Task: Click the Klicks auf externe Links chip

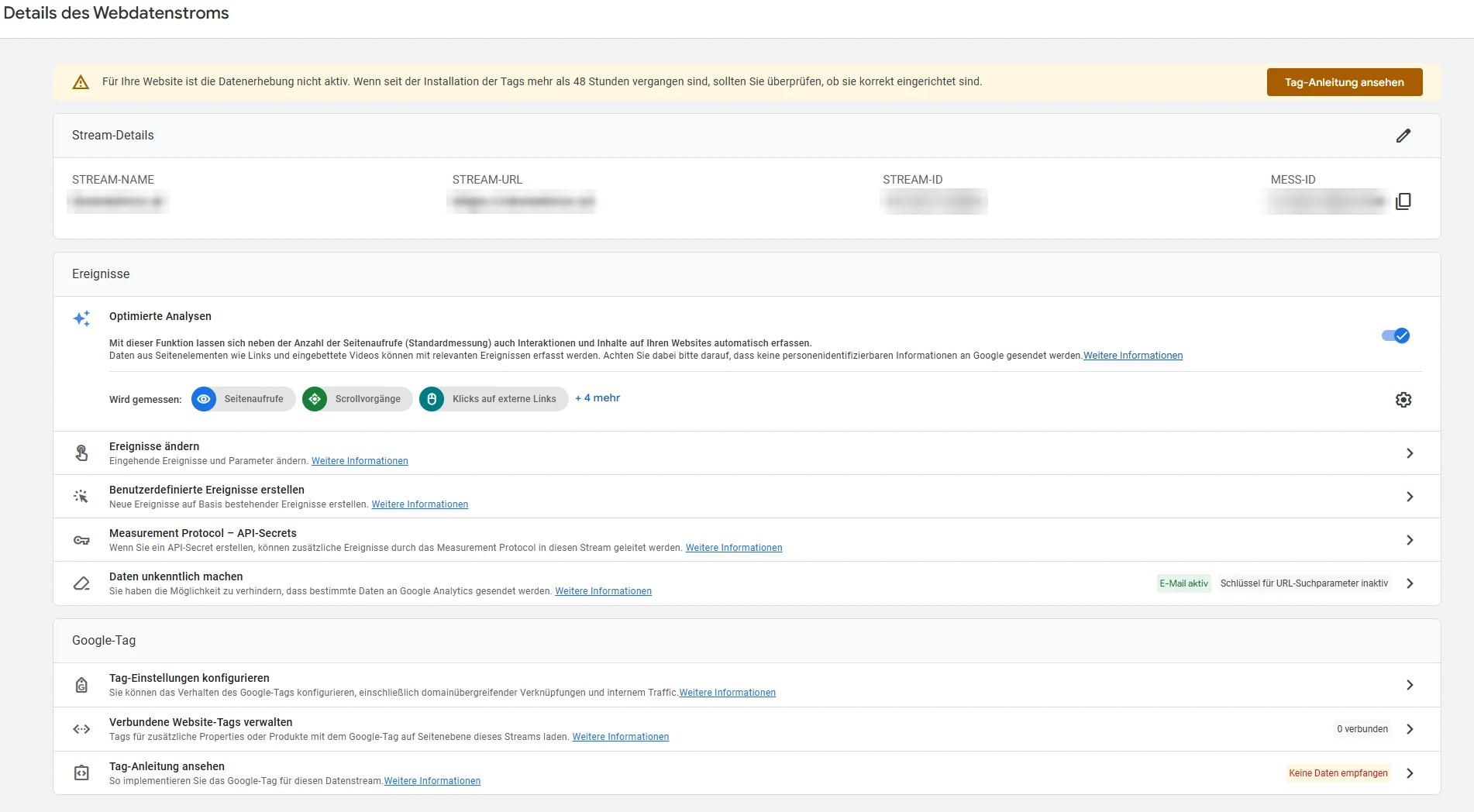Action: [x=494, y=399]
